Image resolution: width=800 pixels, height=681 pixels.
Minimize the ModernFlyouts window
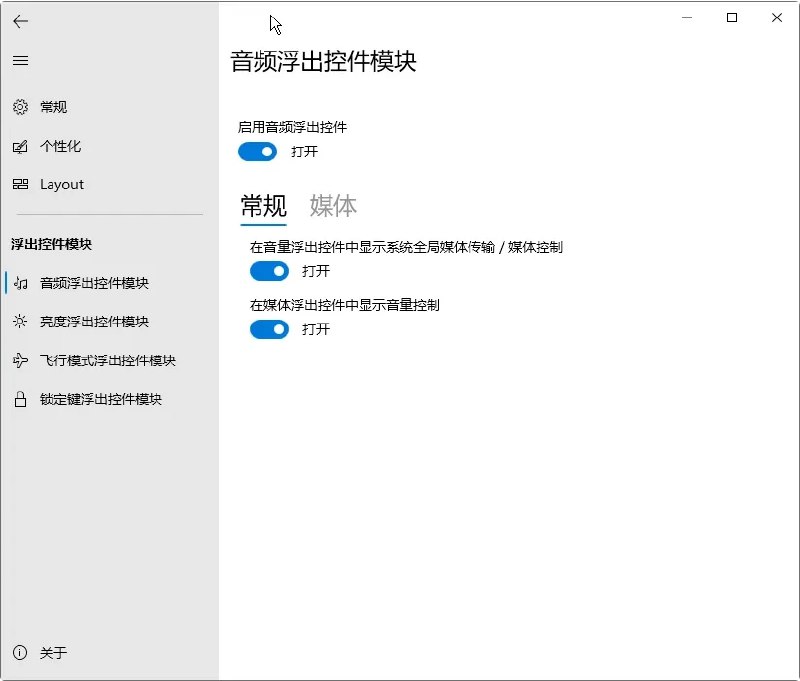687,18
